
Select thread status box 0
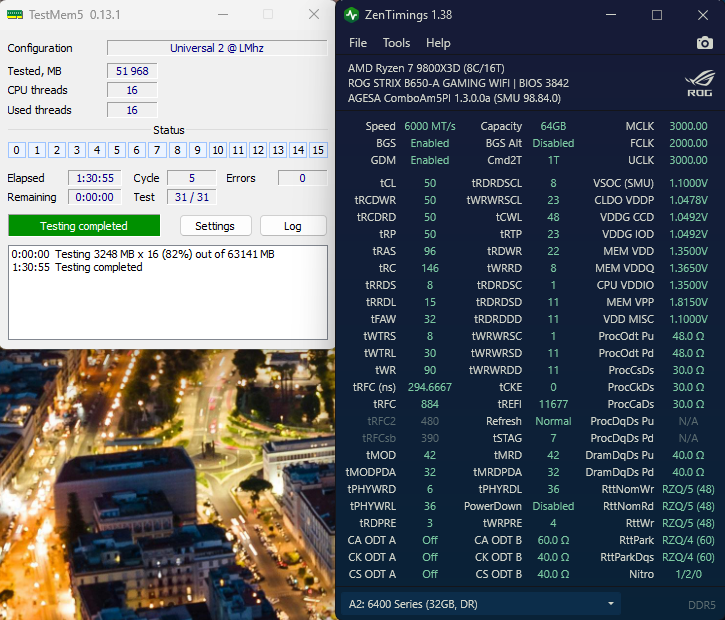(16, 150)
